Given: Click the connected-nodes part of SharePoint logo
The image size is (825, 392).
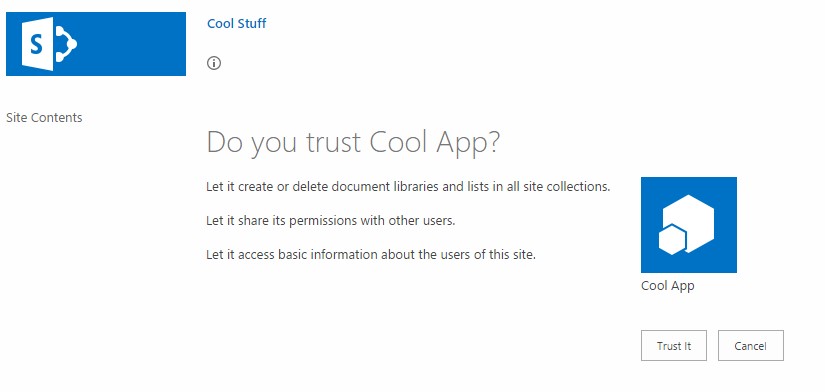Looking at the screenshot, I should click(66, 44).
